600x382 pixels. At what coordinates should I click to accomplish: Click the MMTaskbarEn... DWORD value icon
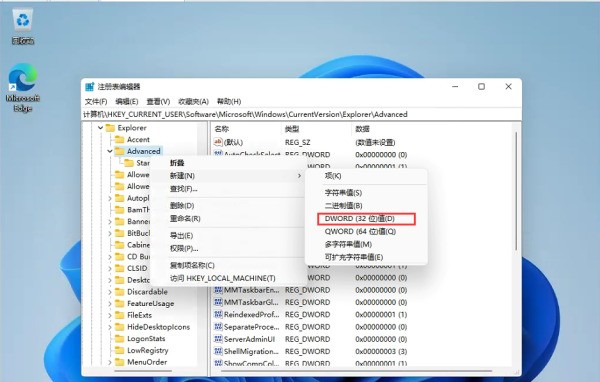pos(218,290)
